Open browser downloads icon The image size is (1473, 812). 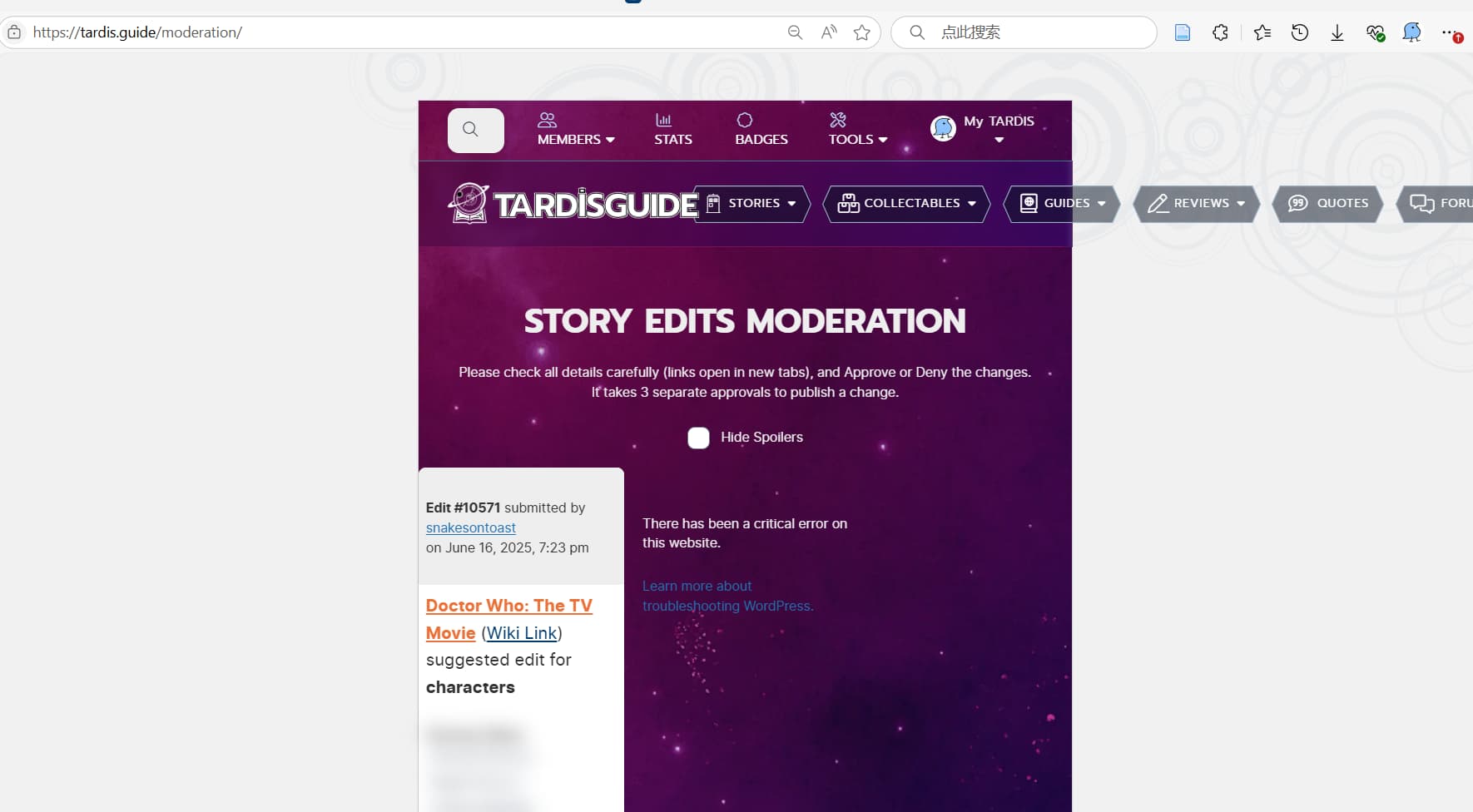click(1337, 32)
